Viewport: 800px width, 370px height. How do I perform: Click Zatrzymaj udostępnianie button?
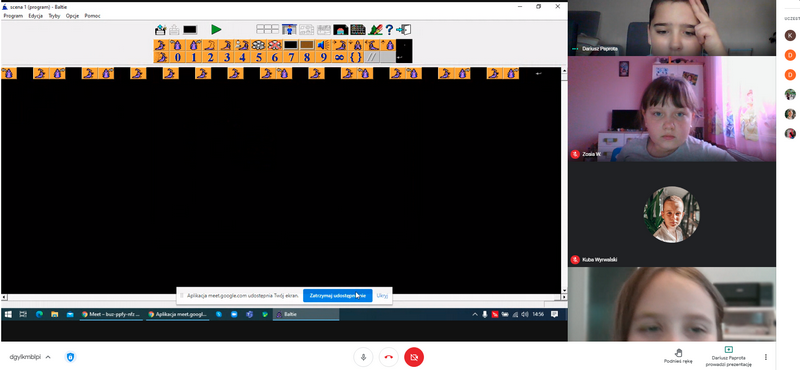[338, 295]
